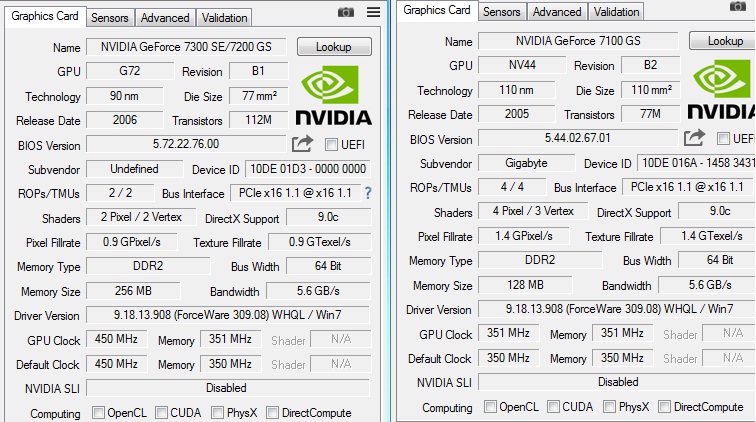Click Release Date value 2006
756x422 pixels.
pos(124,120)
